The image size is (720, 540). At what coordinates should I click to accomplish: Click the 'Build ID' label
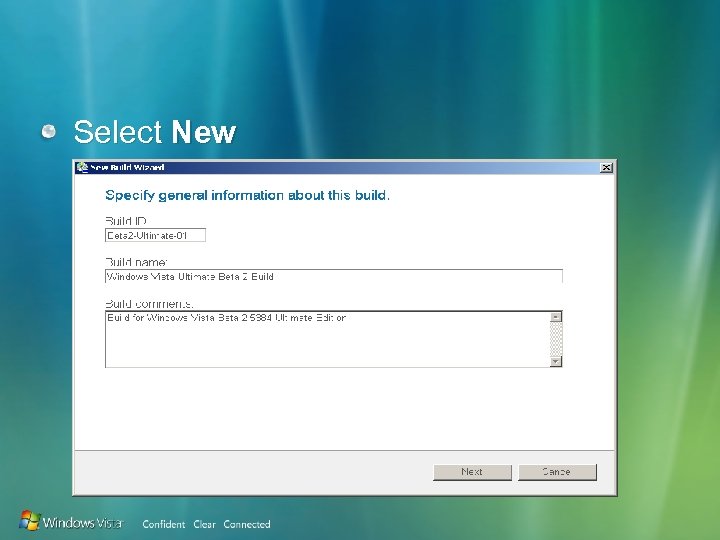[x=126, y=221]
